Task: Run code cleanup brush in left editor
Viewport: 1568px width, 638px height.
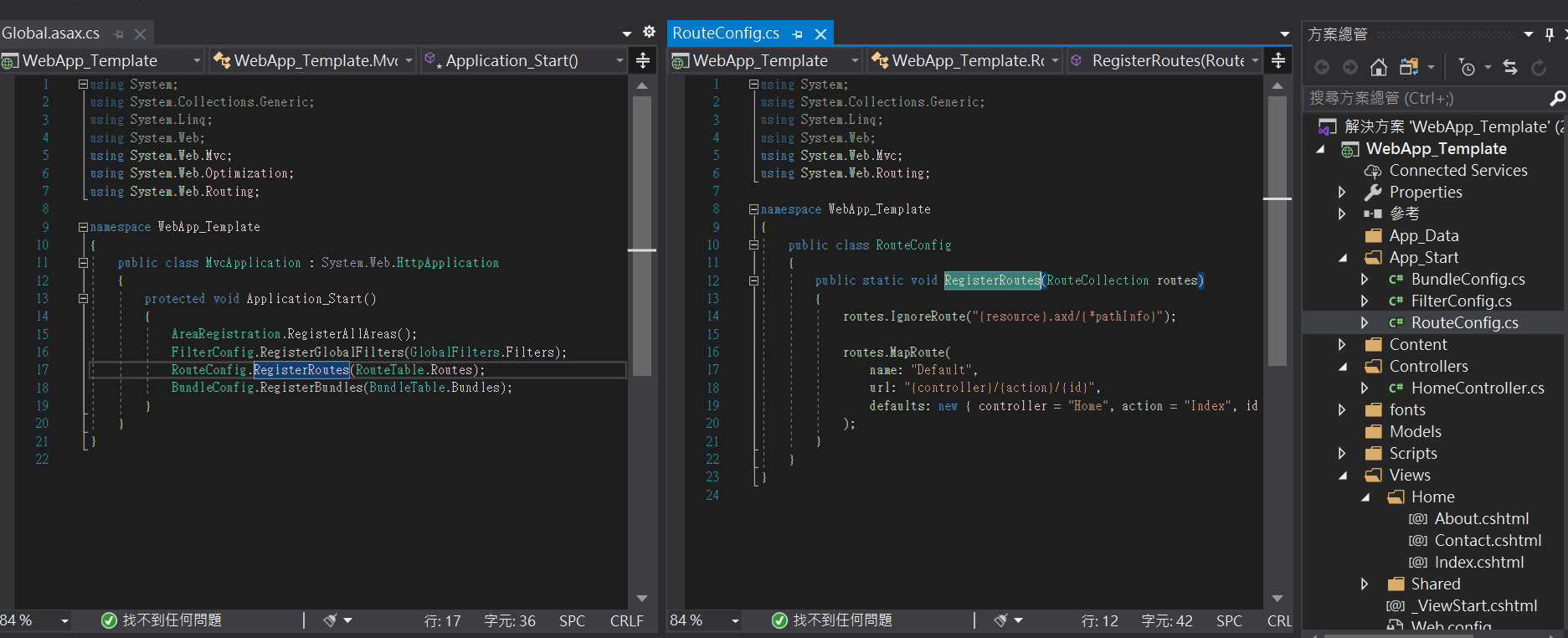Action: click(x=331, y=620)
